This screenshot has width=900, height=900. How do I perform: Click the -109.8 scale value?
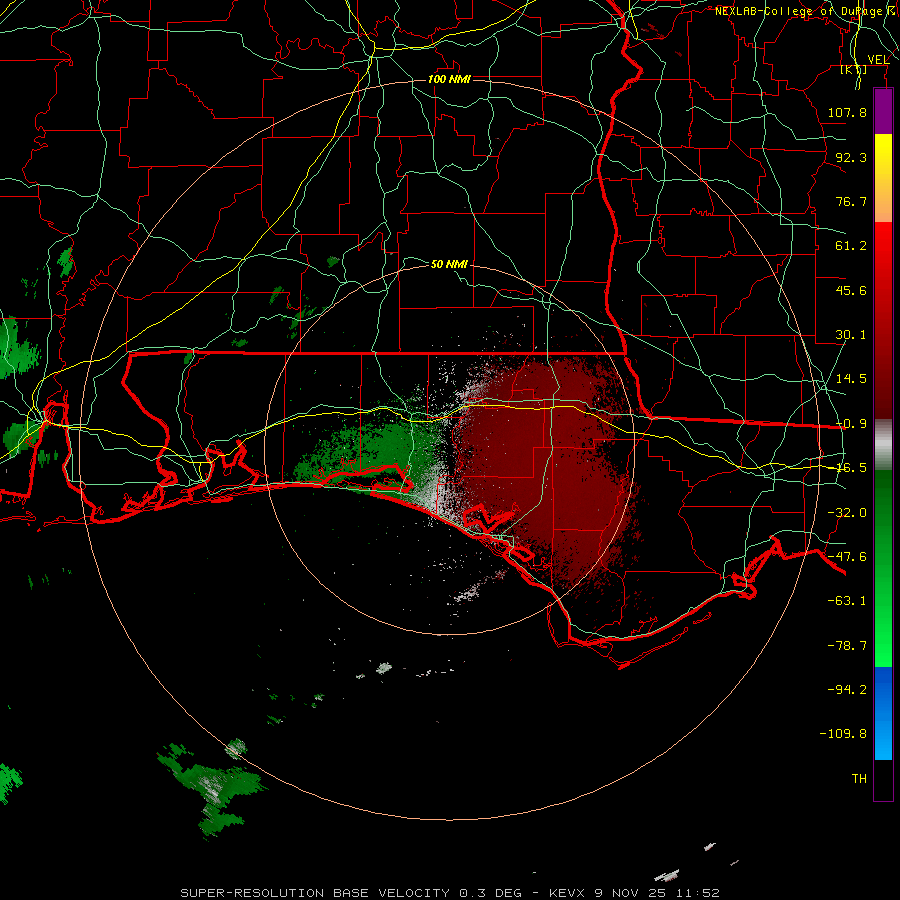click(844, 734)
